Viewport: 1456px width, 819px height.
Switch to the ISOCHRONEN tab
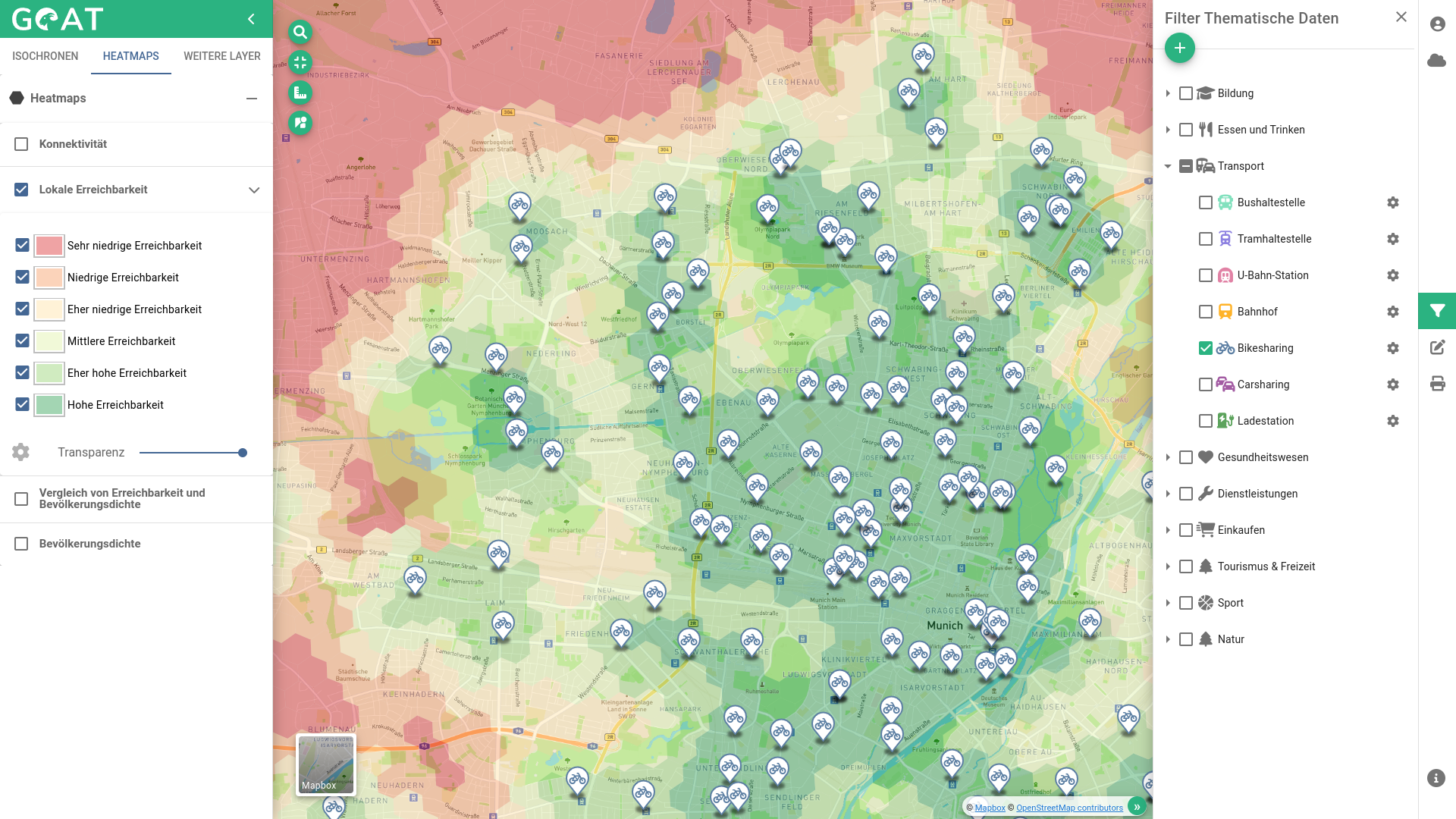coord(45,56)
